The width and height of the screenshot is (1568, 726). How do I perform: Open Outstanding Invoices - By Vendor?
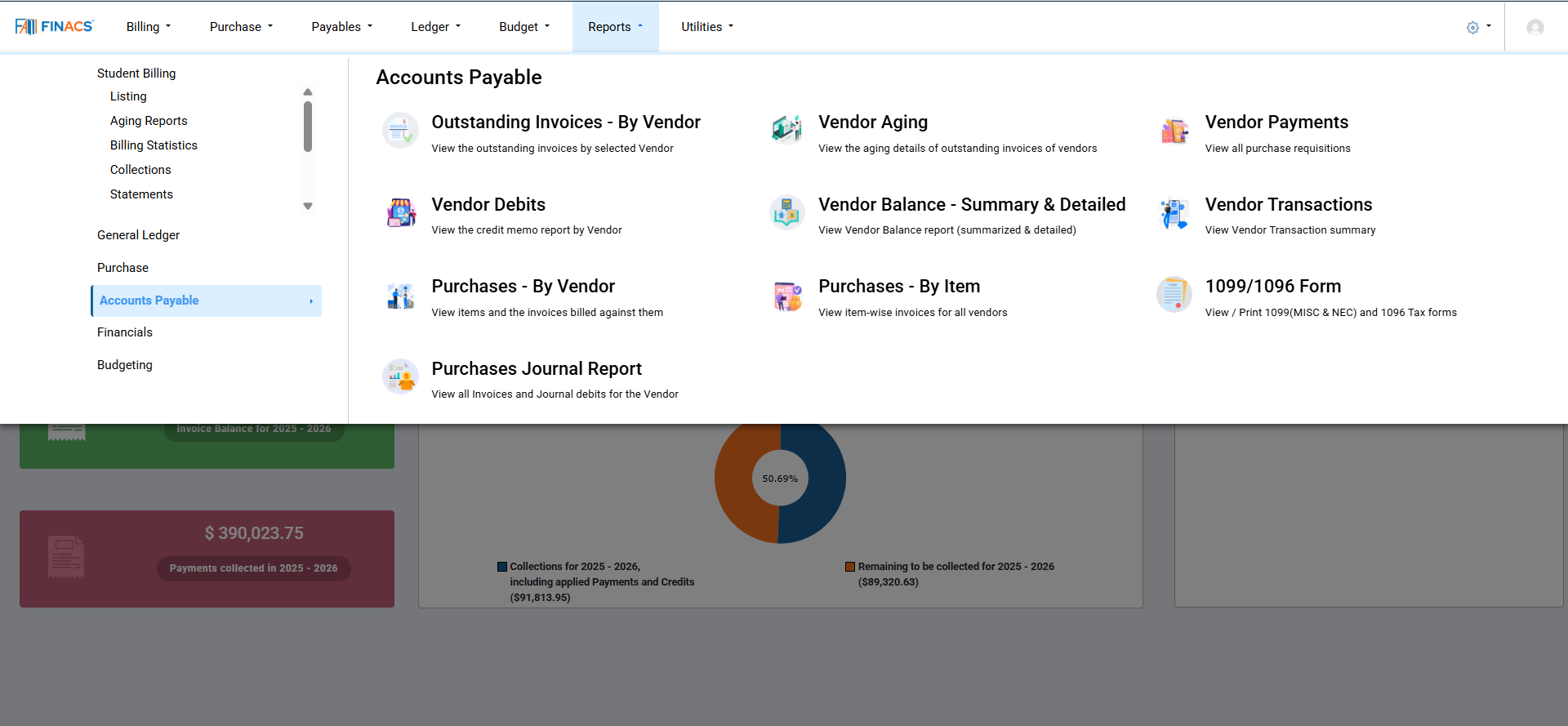(x=566, y=122)
